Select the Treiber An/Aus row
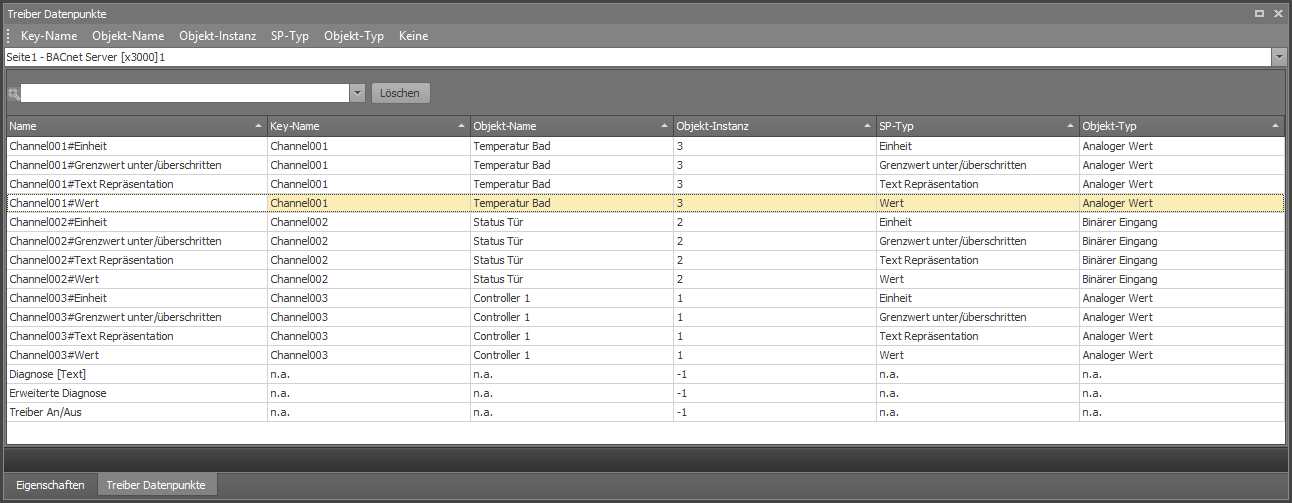1292x503 pixels. pyautogui.click(x=645, y=412)
